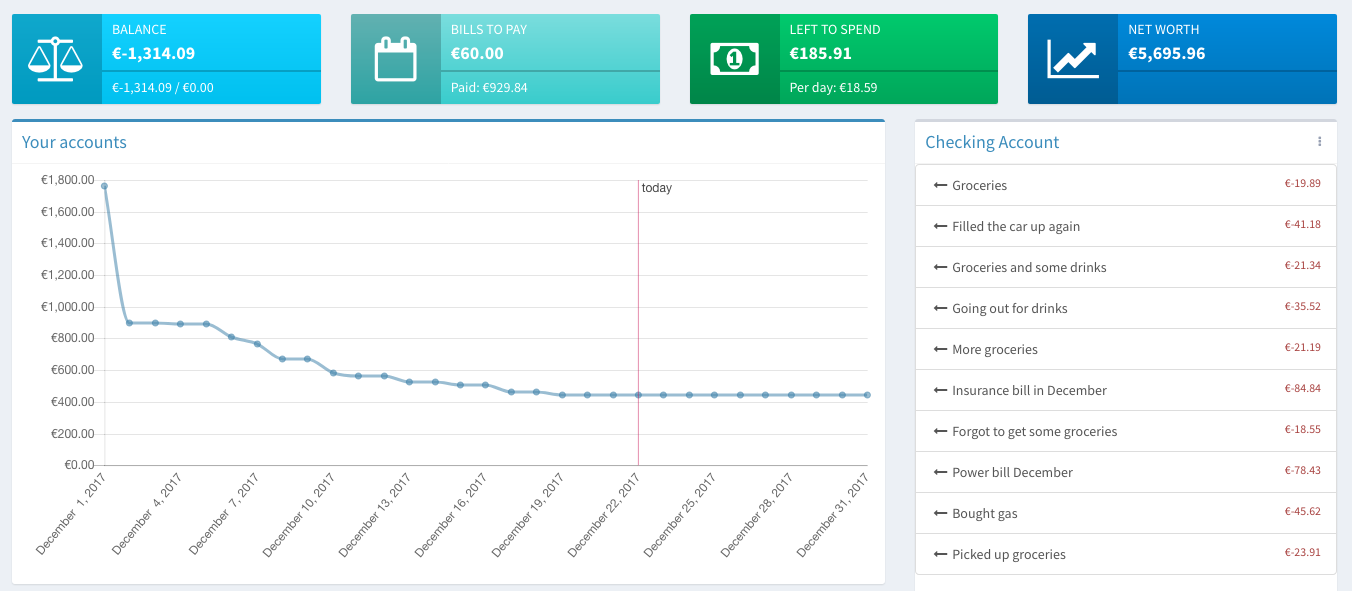Screen dimensions: 1352x591
Task: Click the arrow icon beside Bought gas
Action: 940,514
